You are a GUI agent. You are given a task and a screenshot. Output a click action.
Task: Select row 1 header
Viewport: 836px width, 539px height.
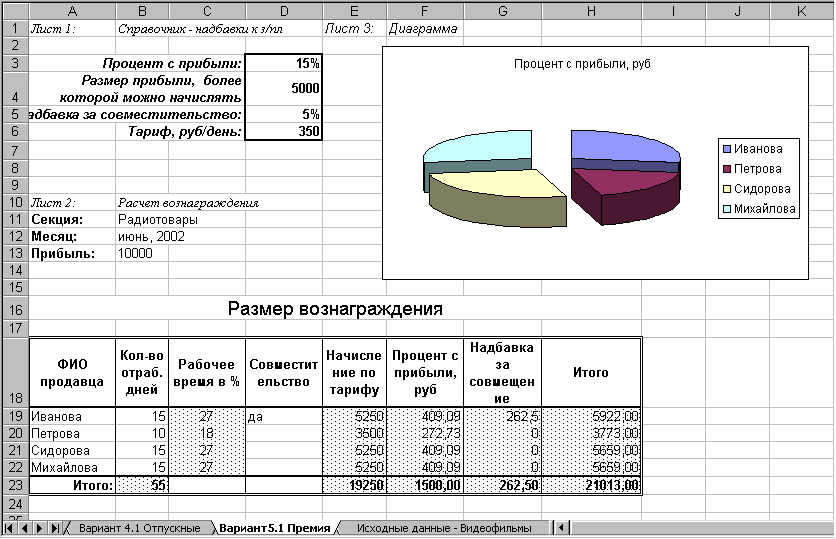tap(15, 28)
